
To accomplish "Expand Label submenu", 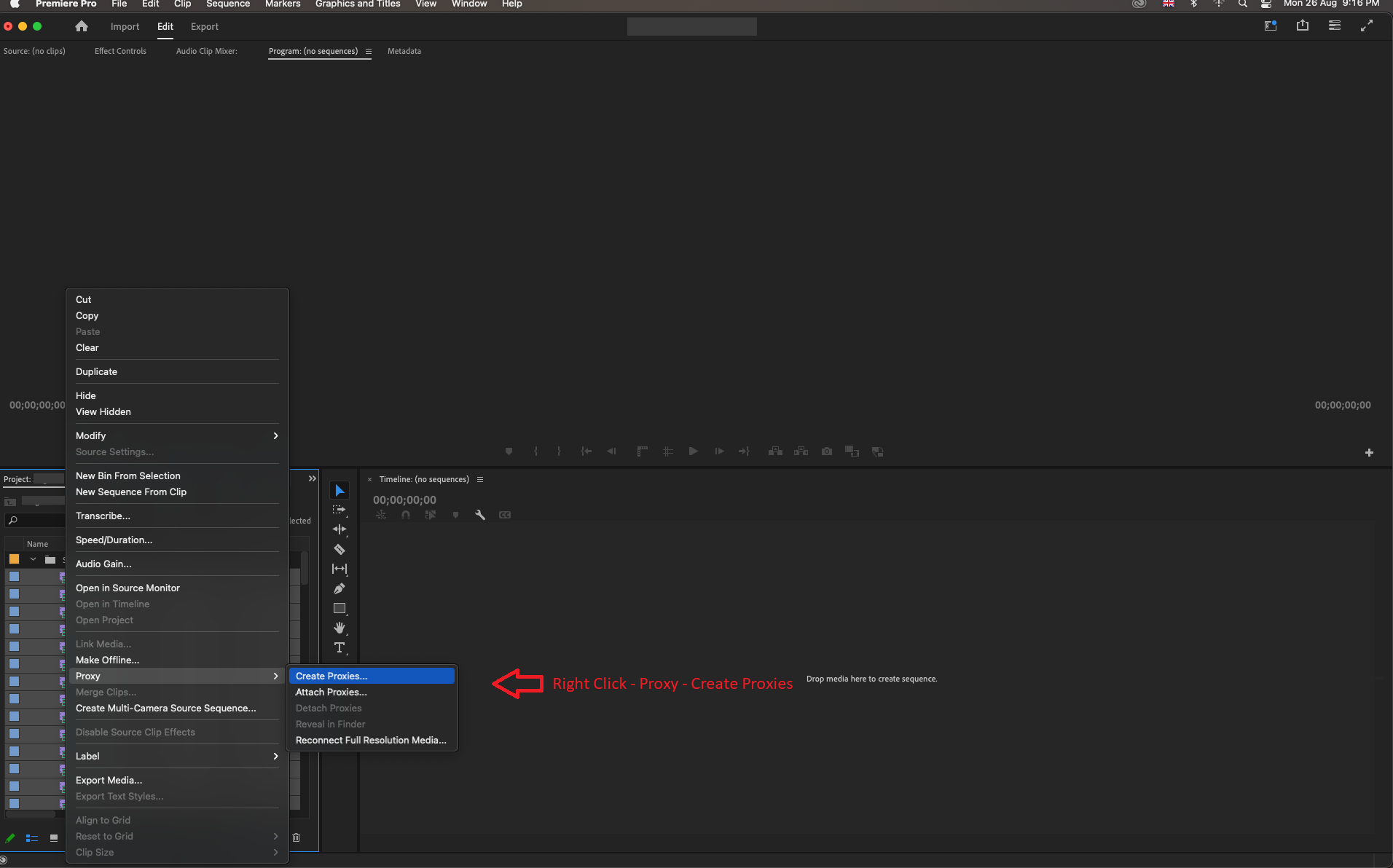I will coord(177,756).
